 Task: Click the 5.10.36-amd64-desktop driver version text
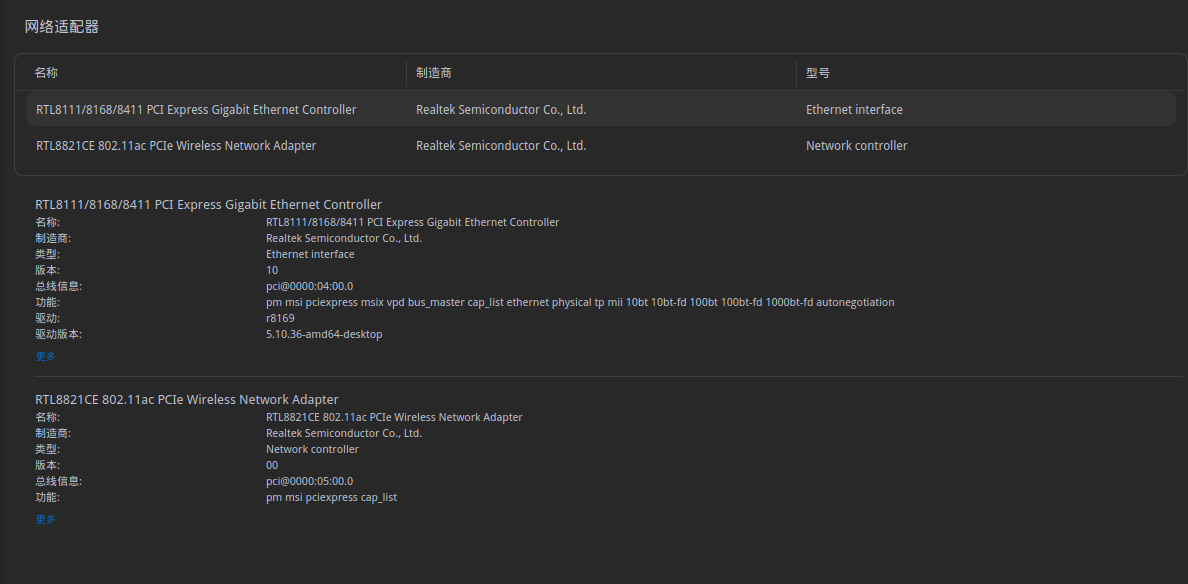click(324, 334)
